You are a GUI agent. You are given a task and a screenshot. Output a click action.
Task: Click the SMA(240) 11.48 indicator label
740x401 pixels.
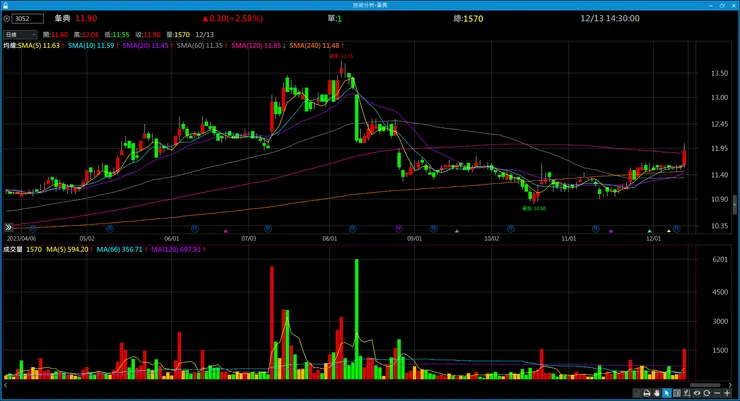coord(314,46)
